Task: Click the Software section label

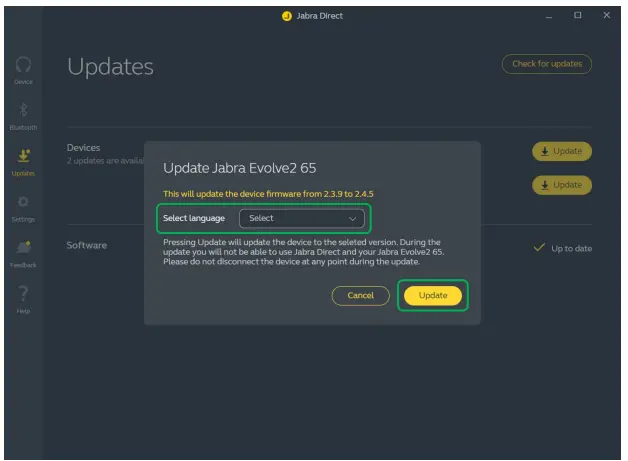Action: click(x=87, y=245)
